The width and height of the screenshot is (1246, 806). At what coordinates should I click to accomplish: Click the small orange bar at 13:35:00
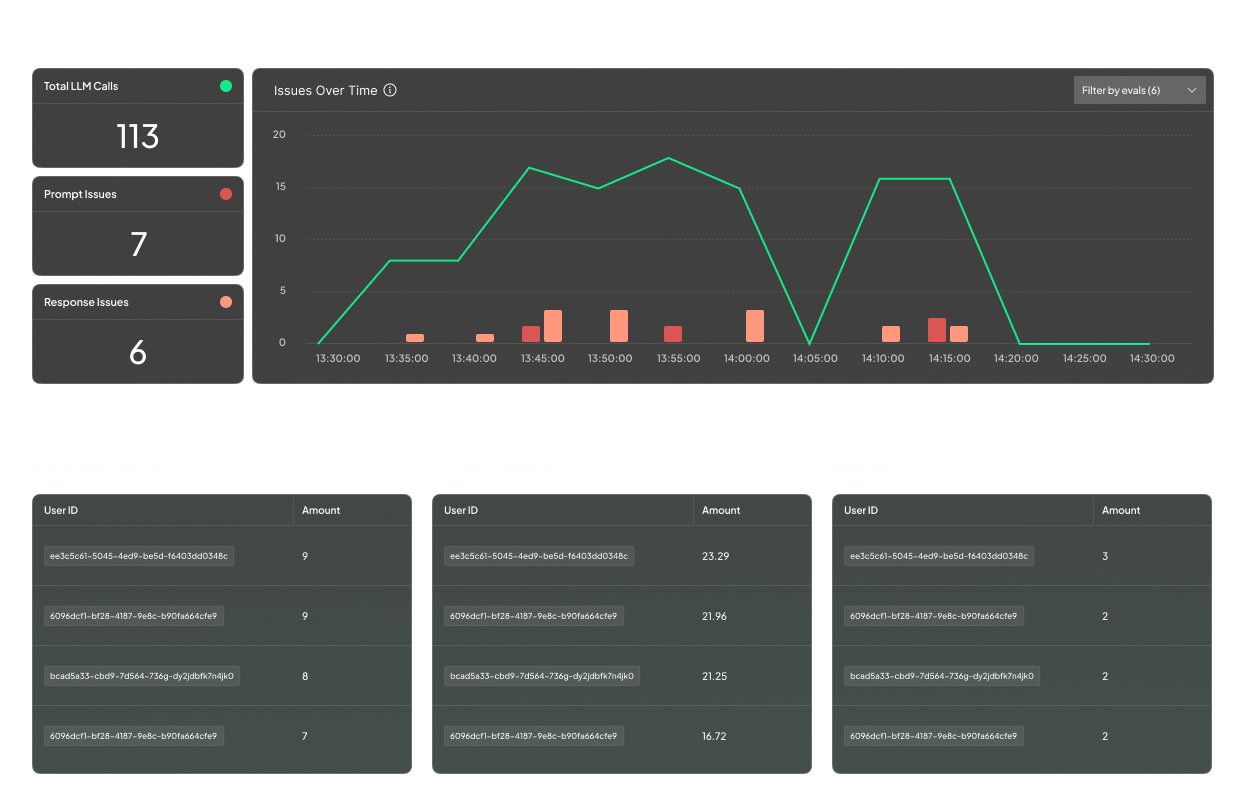[415, 338]
